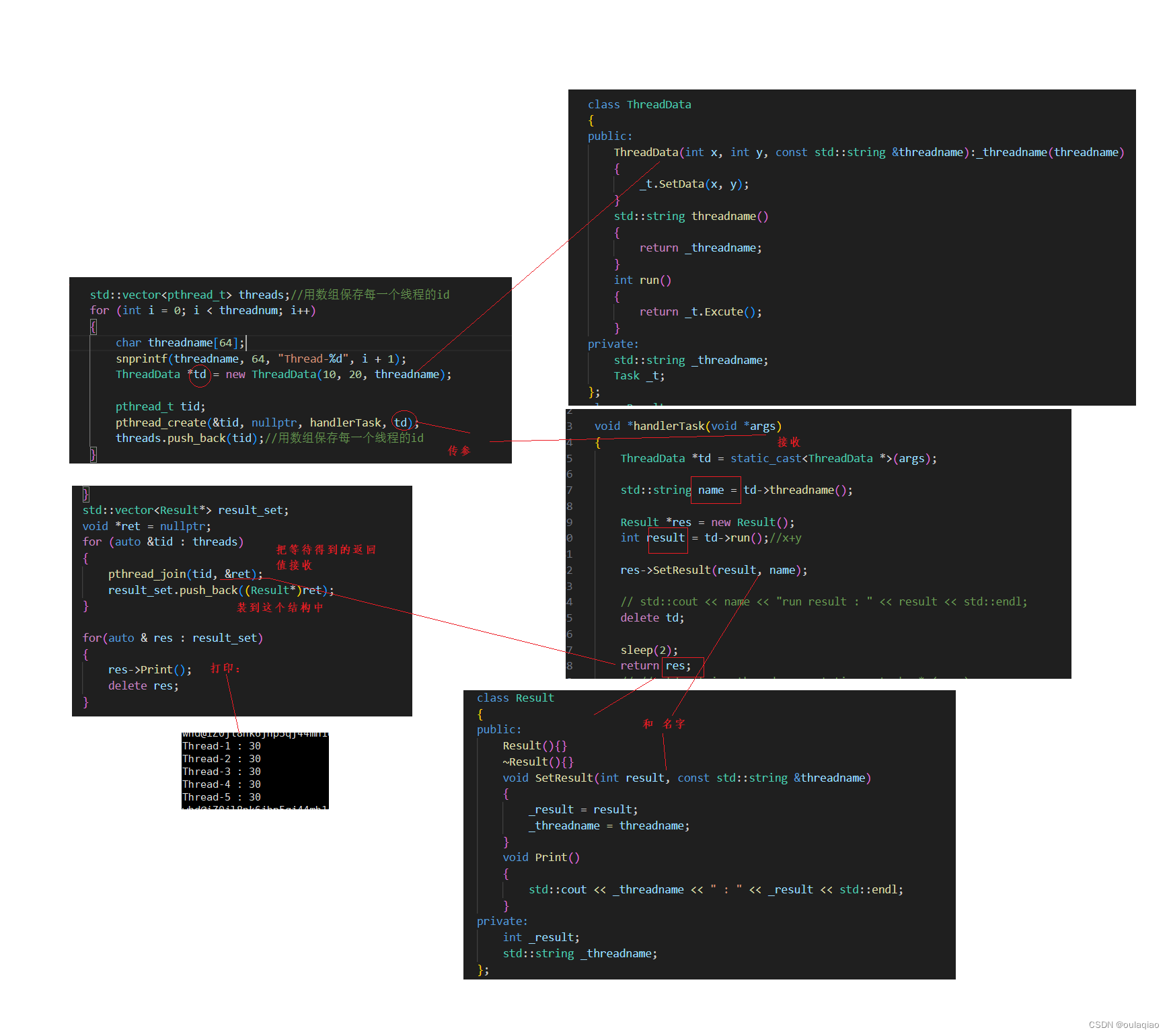The width and height of the screenshot is (1169, 1036).
Task: Click 'private:' in the Result class
Action: pyautogui.click(x=502, y=921)
